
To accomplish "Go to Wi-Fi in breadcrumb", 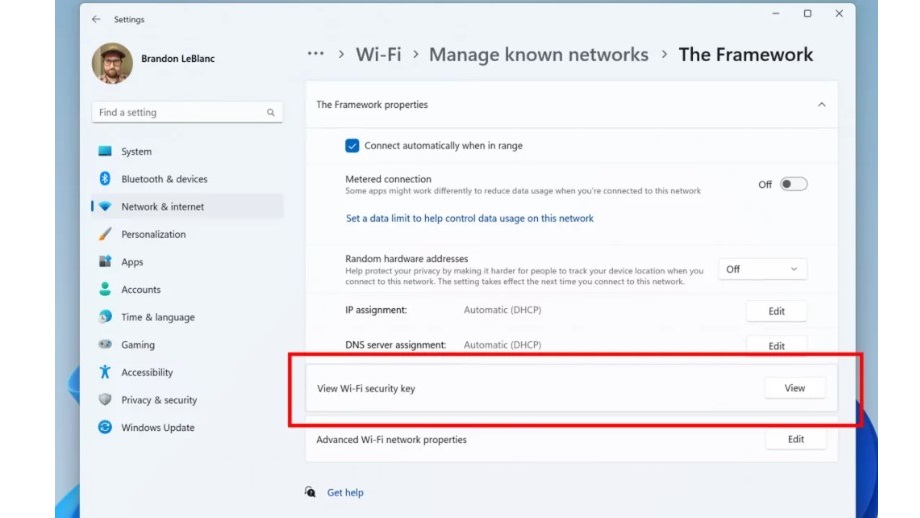I will click(379, 55).
